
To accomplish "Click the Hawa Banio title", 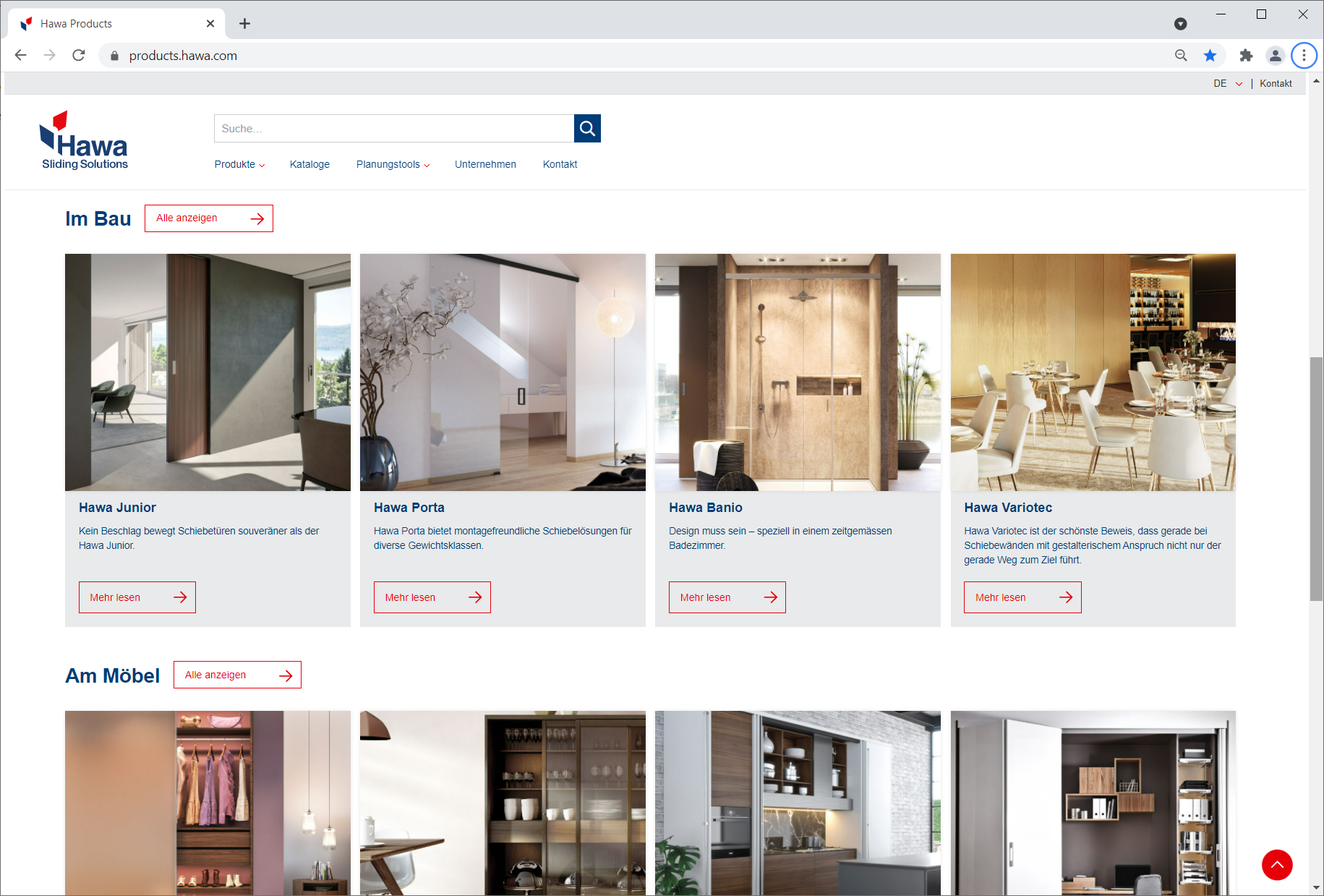I will (706, 508).
